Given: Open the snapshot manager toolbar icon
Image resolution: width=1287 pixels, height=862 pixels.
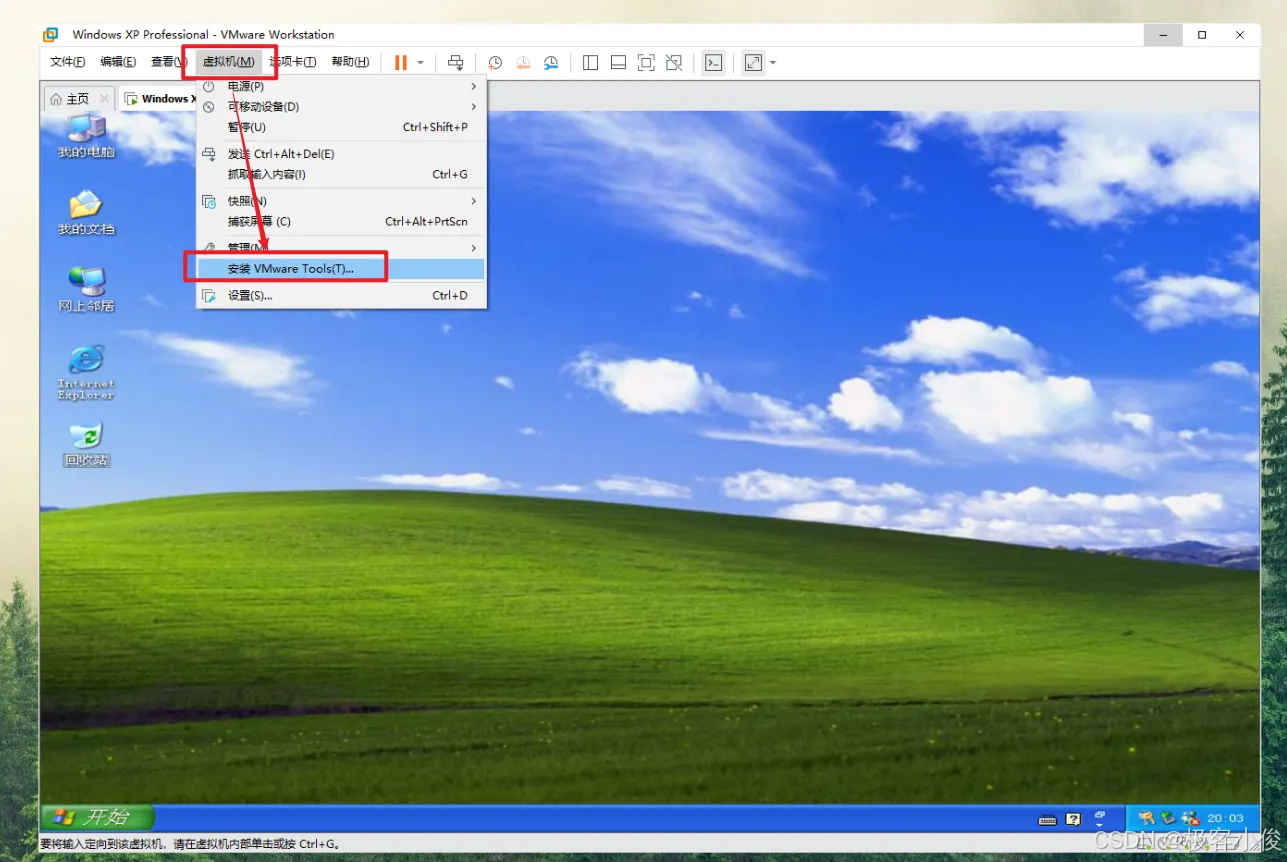Looking at the screenshot, I should pos(551,63).
